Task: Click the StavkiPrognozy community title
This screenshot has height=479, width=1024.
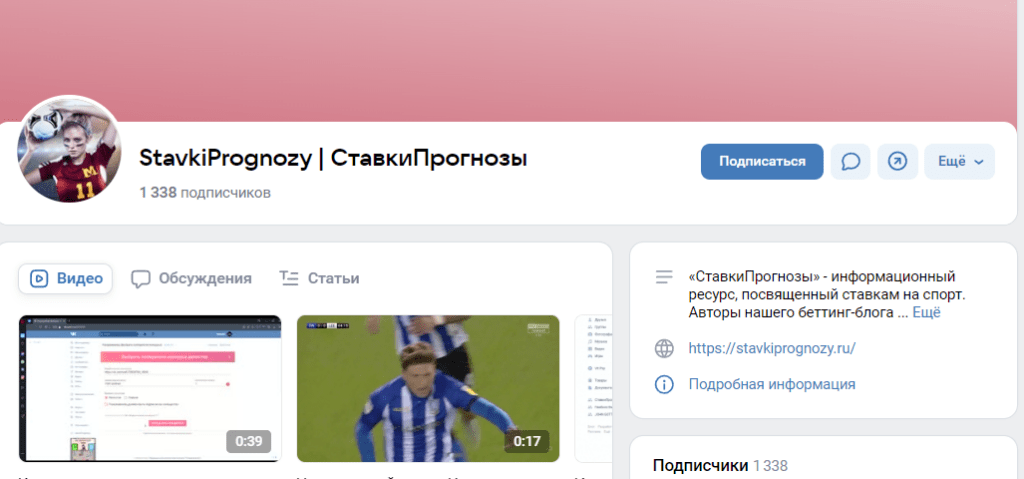Action: tap(333, 158)
